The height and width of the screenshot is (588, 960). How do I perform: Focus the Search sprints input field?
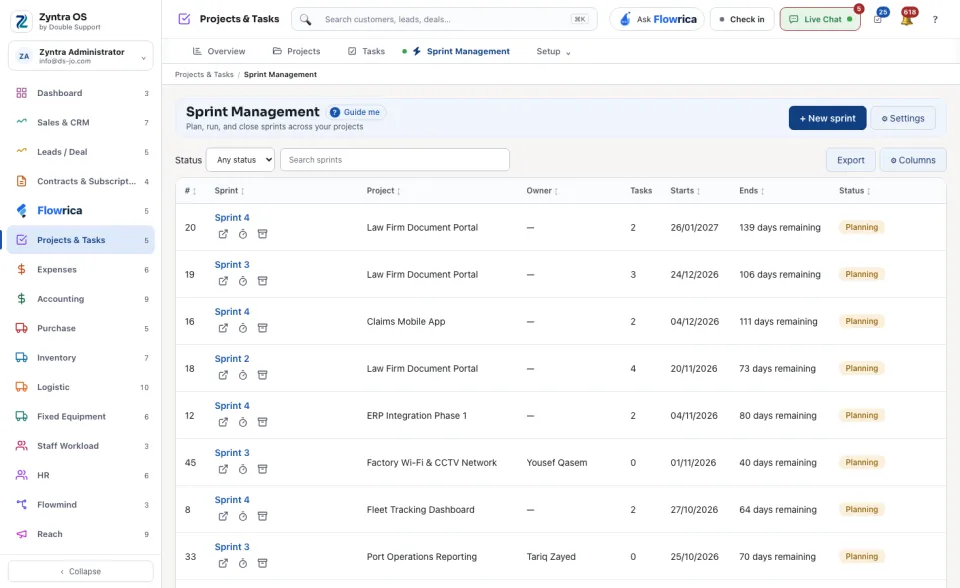(395, 160)
